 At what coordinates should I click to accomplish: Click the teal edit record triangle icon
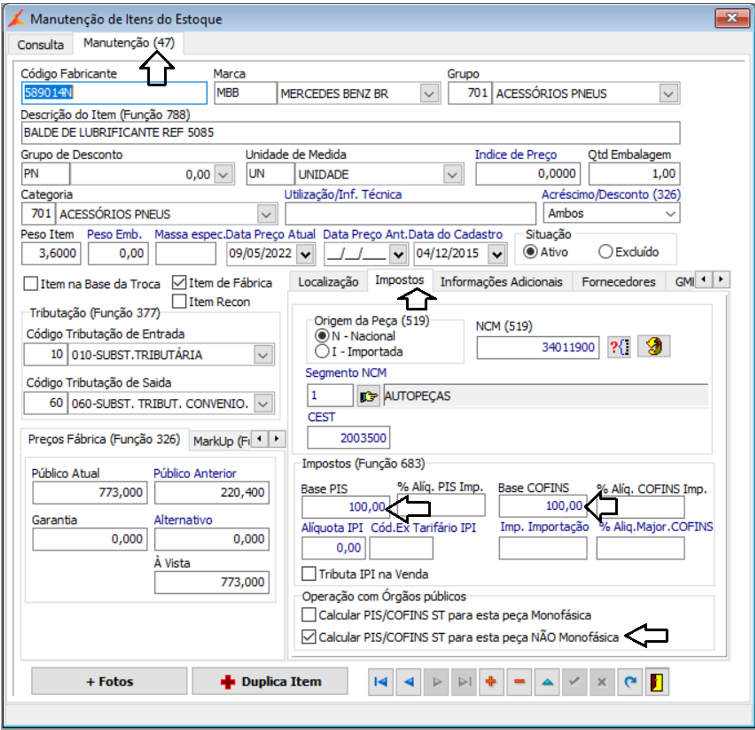[547, 682]
